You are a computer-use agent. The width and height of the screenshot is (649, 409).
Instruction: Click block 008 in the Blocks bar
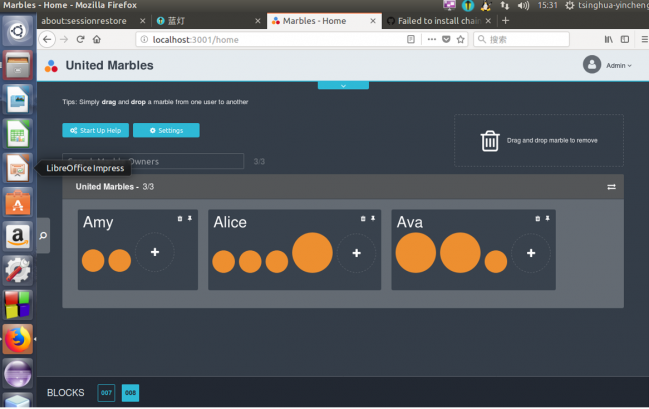(130, 393)
